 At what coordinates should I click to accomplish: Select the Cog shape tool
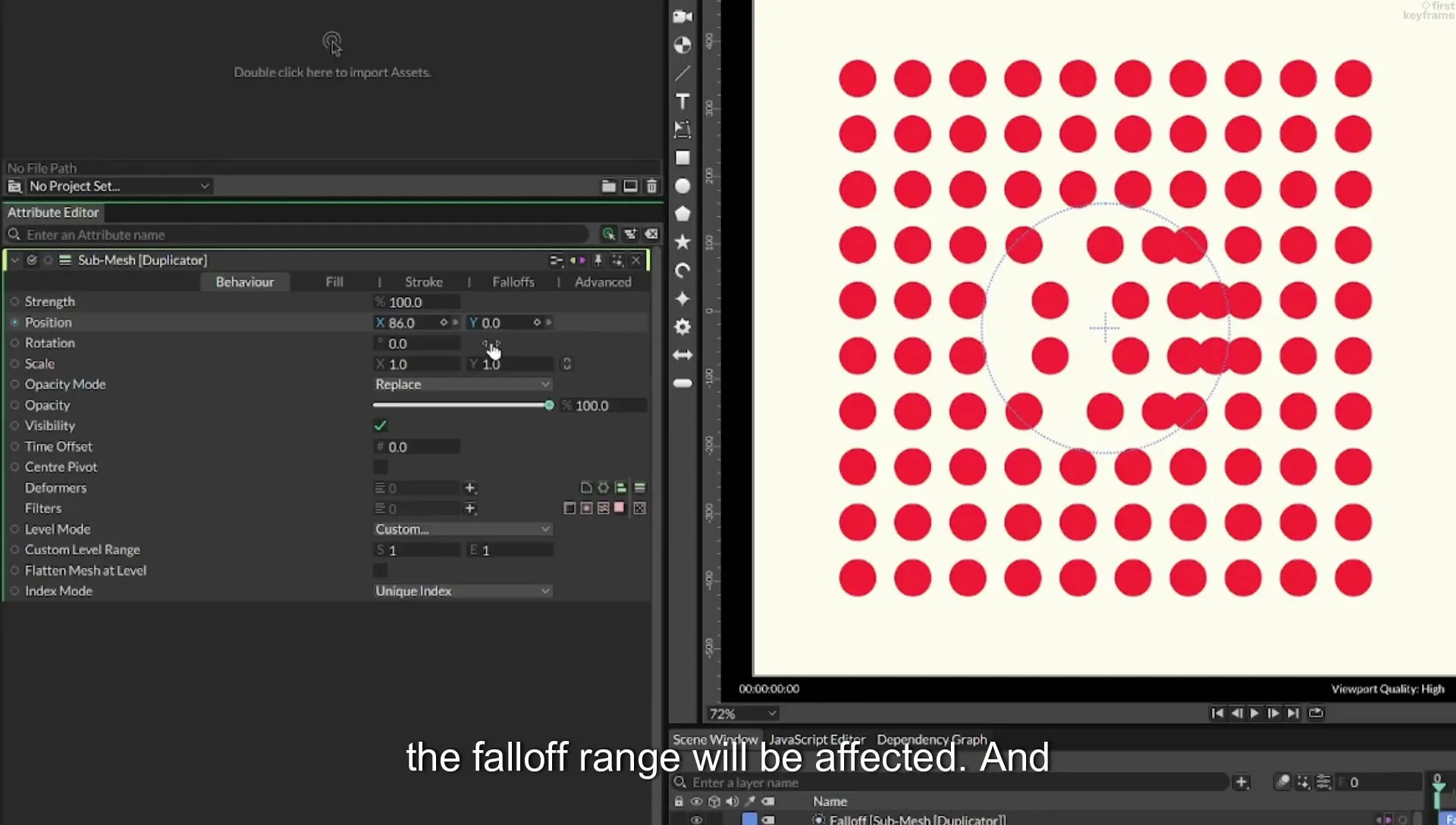[682, 327]
